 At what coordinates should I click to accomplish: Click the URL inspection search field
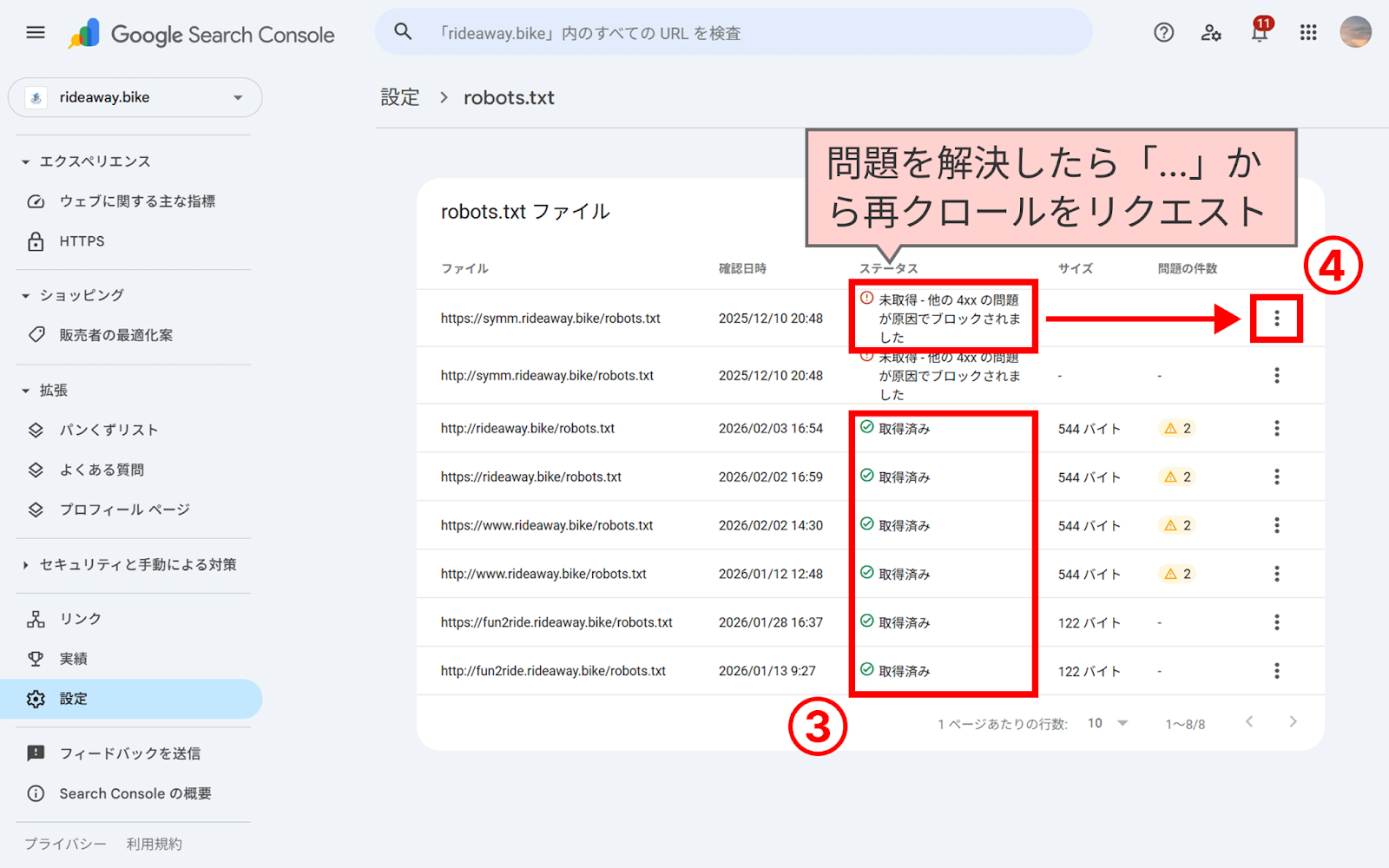click(734, 32)
